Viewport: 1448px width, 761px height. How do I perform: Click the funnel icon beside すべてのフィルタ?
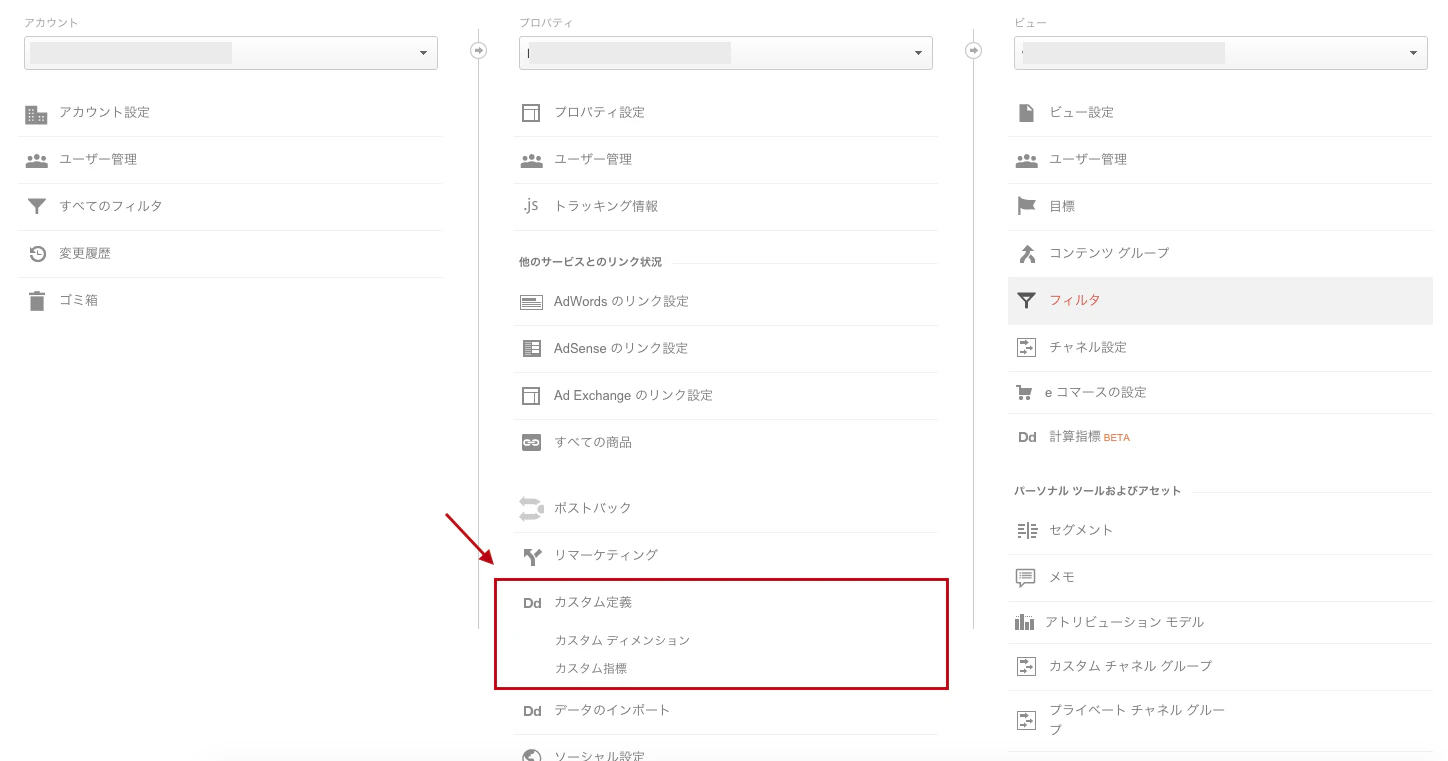tap(36, 207)
